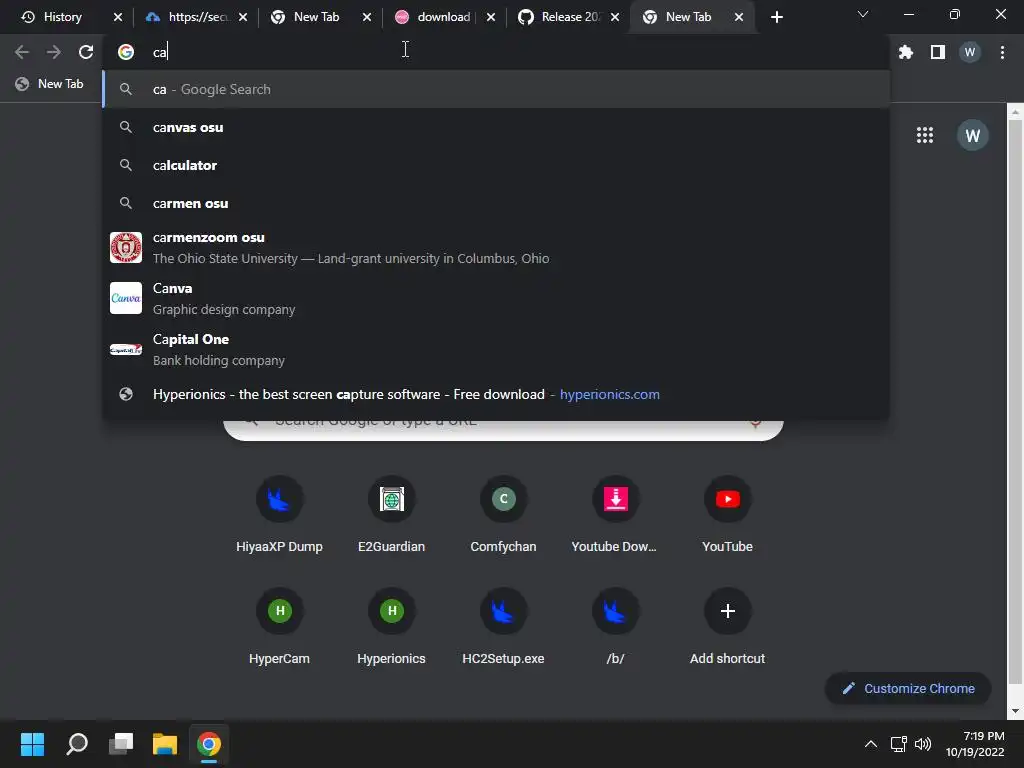Select the 'carmenzoom osu' suggestion

click(x=496, y=248)
